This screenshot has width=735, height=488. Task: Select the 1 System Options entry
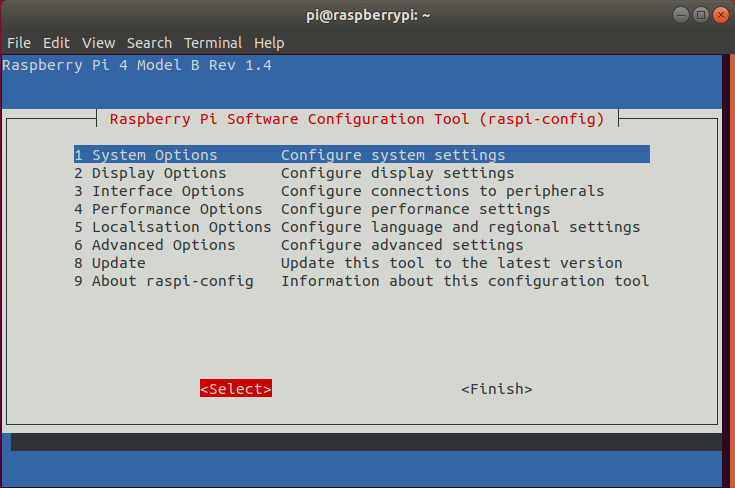click(361, 155)
